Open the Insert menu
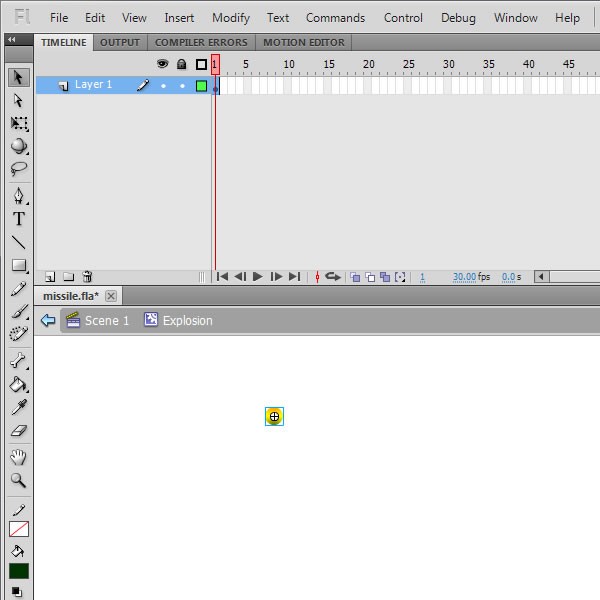The height and width of the screenshot is (600, 600). (179, 18)
